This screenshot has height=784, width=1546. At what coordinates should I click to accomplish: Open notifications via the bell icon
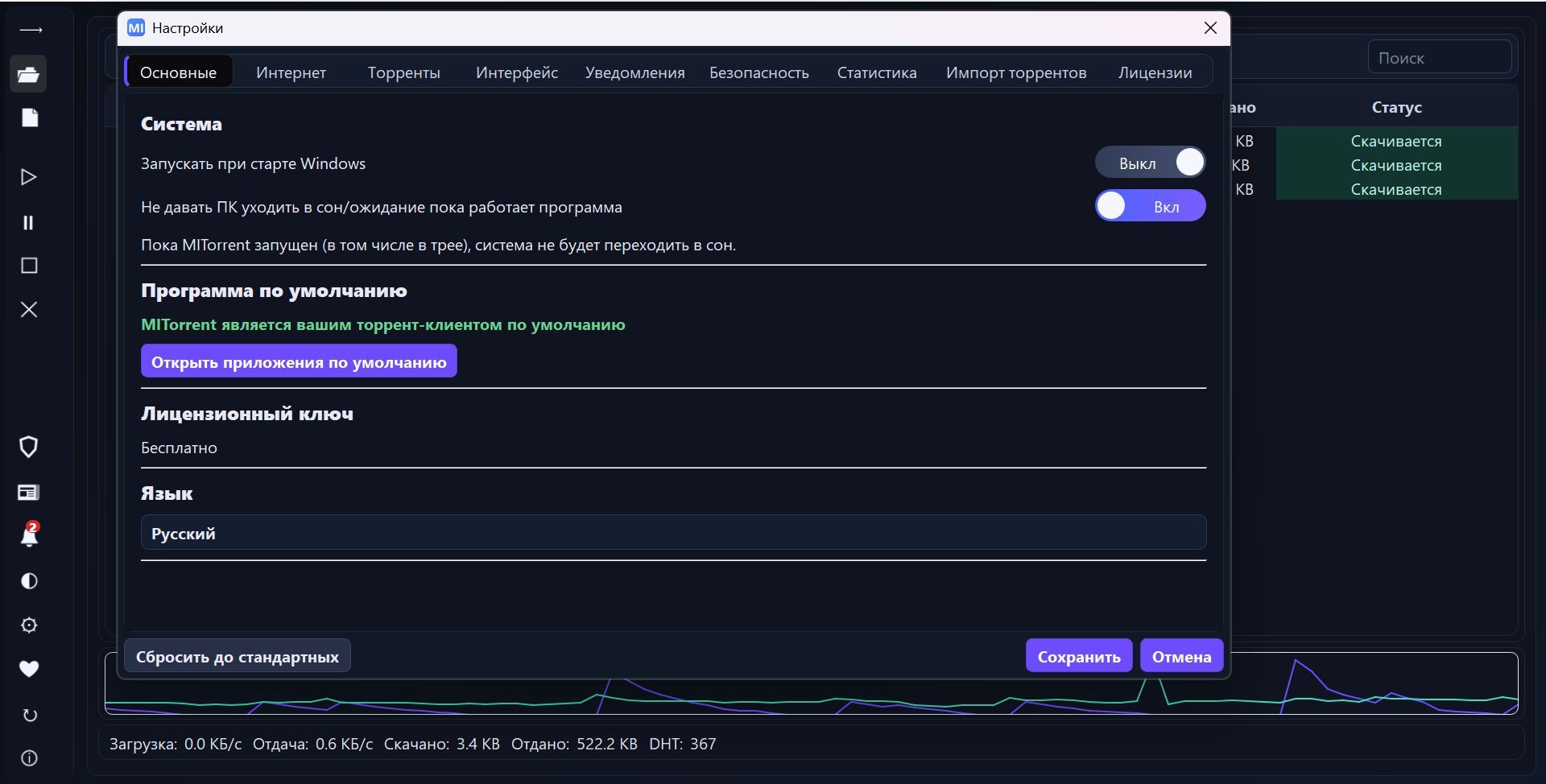pos(29,535)
